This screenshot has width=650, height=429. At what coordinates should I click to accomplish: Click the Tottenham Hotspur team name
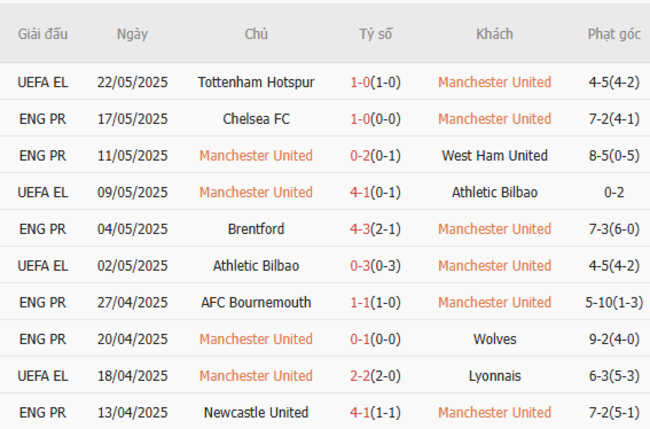click(x=256, y=82)
